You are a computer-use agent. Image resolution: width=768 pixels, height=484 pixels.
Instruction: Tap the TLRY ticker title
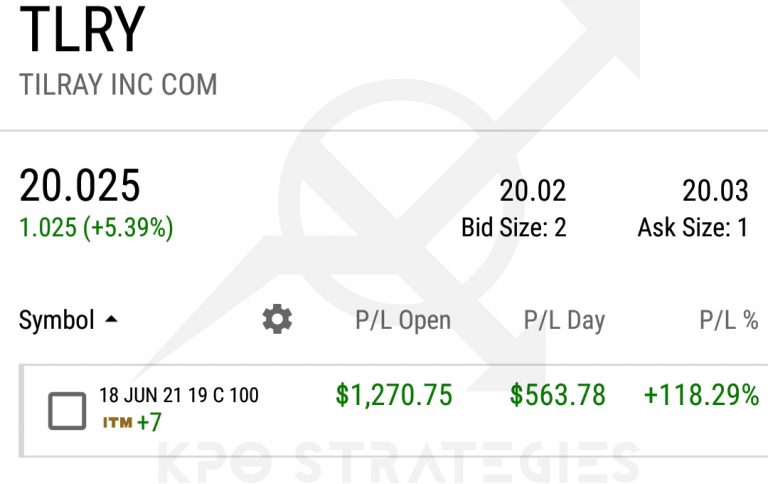(82, 31)
